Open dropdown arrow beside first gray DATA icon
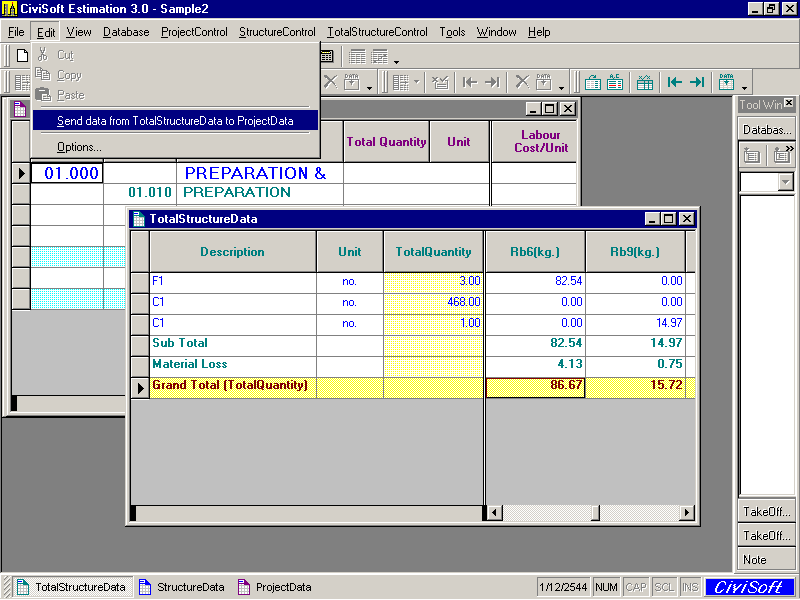 [x=369, y=88]
